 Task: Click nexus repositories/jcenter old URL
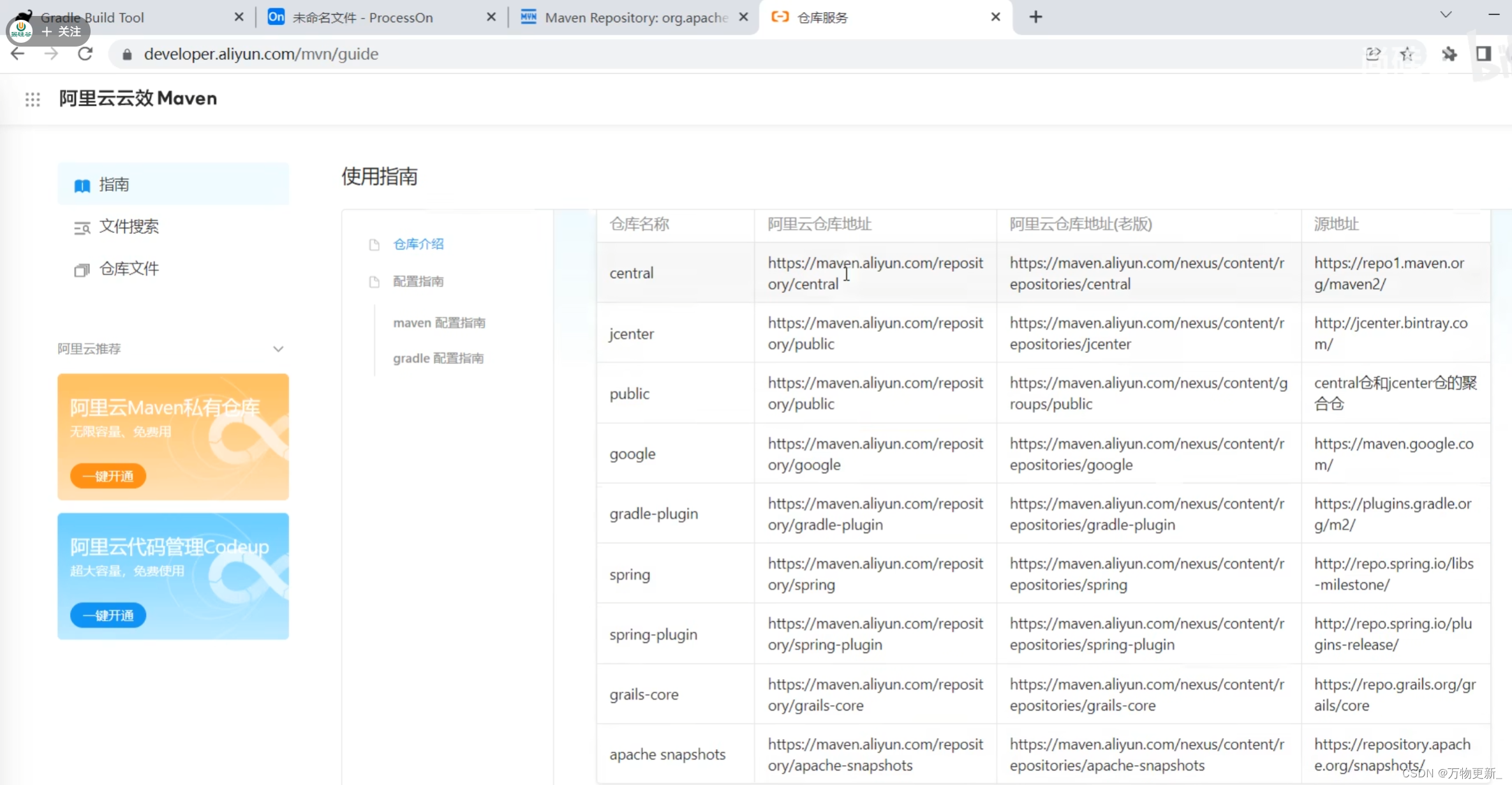(1148, 333)
